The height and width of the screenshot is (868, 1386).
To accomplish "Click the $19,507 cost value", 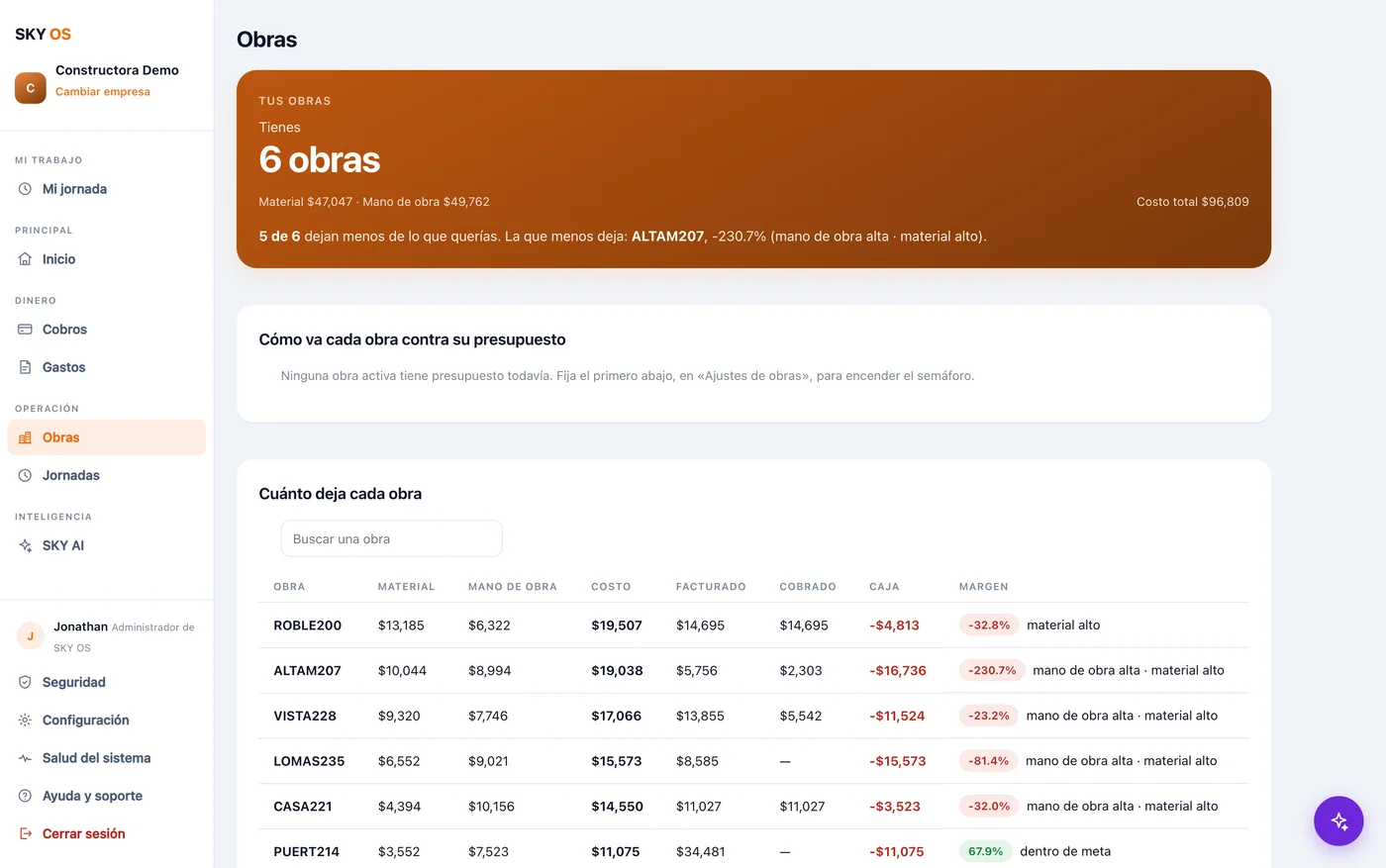I will [x=617, y=626].
